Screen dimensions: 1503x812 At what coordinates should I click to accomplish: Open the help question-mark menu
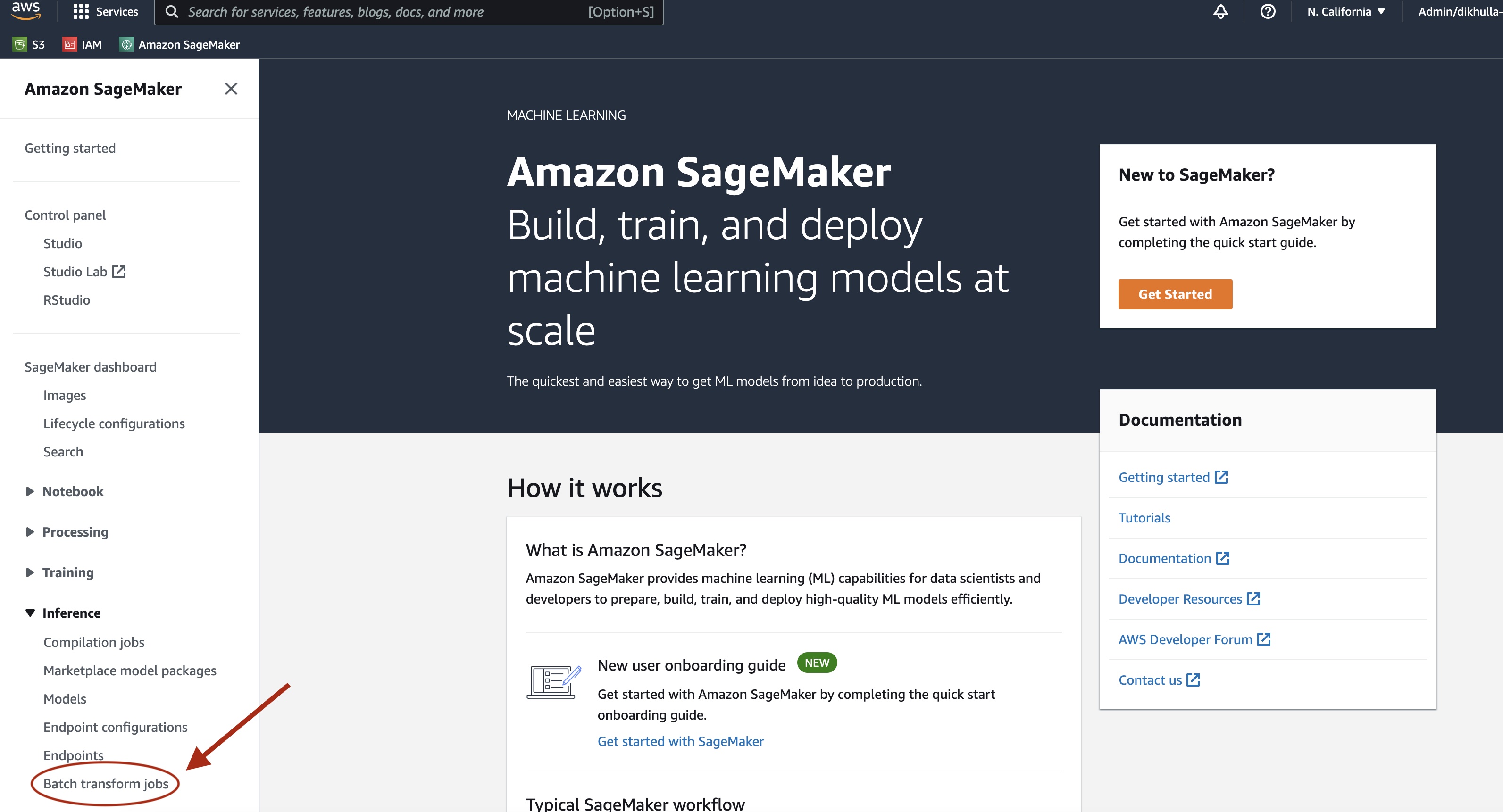click(x=1267, y=12)
